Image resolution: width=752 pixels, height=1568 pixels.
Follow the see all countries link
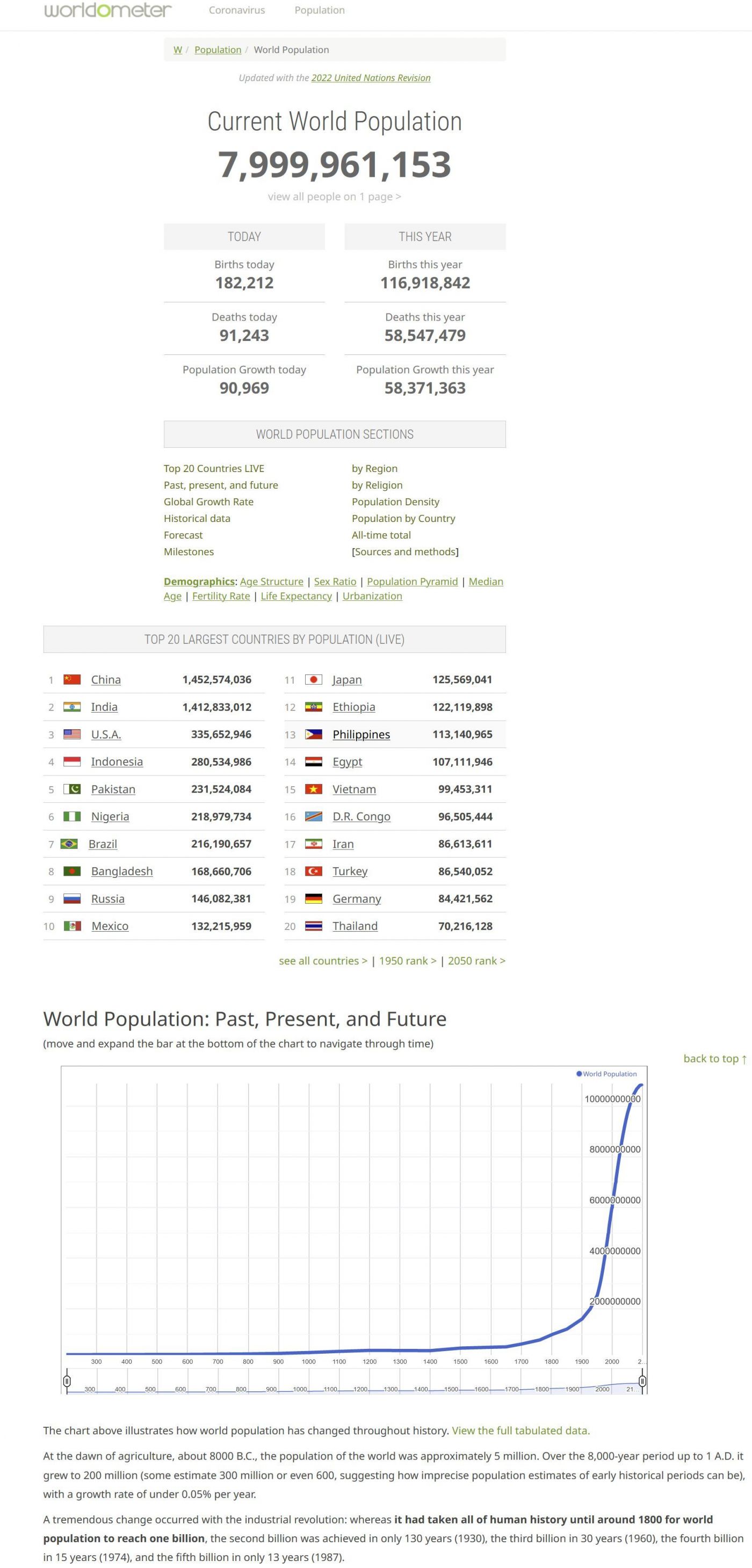tap(323, 961)
